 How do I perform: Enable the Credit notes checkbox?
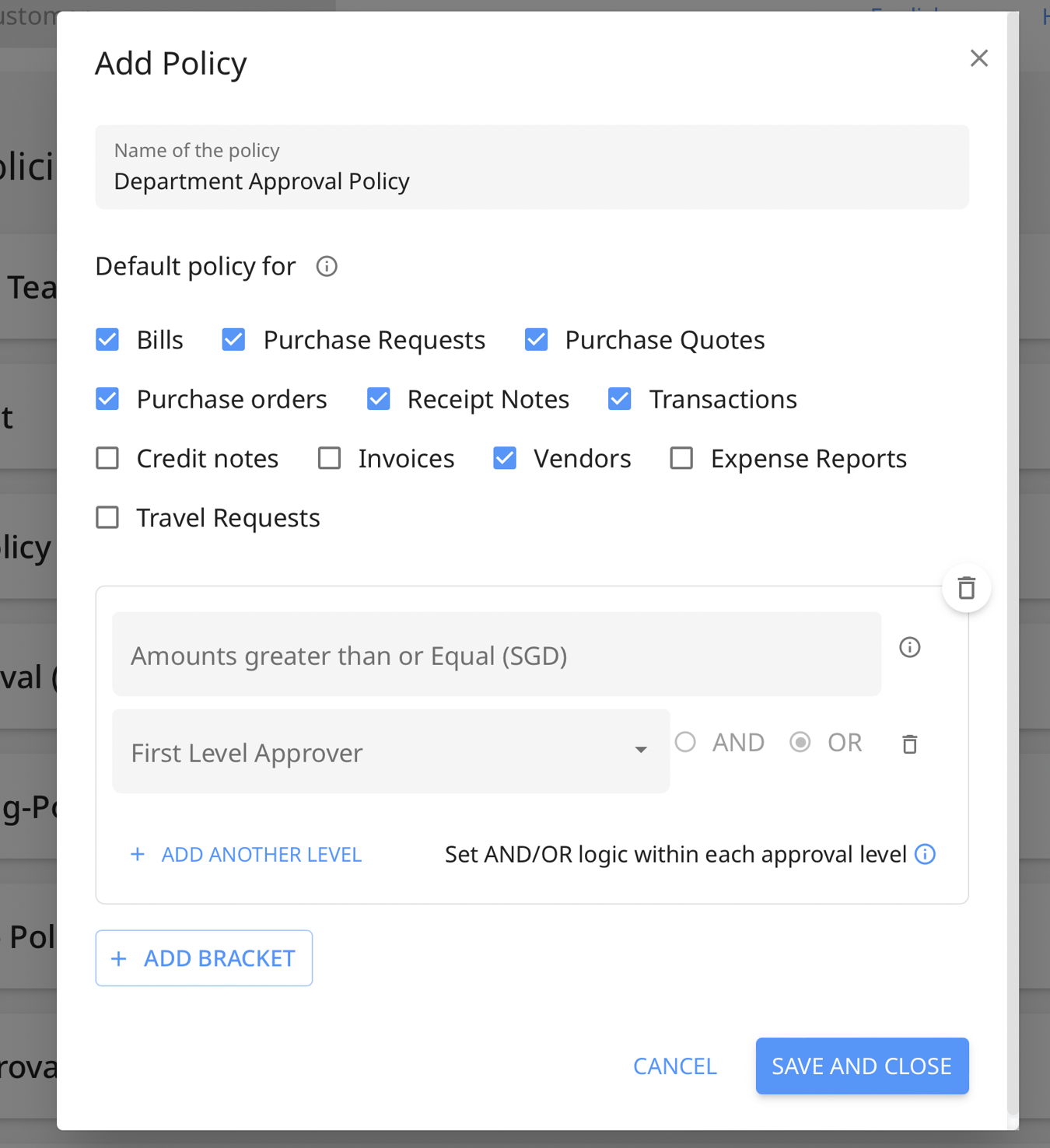click(107, 458)
